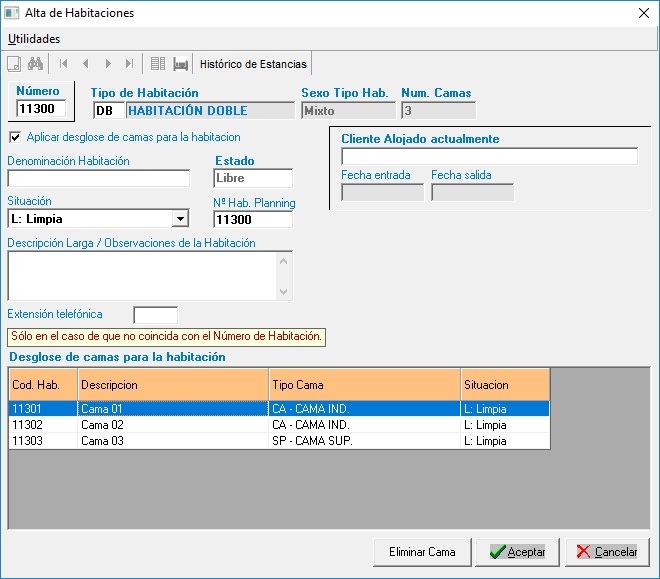Click the Descripción Larga text area
Viewport: 660px width, 579px height.
pos(142,276)
